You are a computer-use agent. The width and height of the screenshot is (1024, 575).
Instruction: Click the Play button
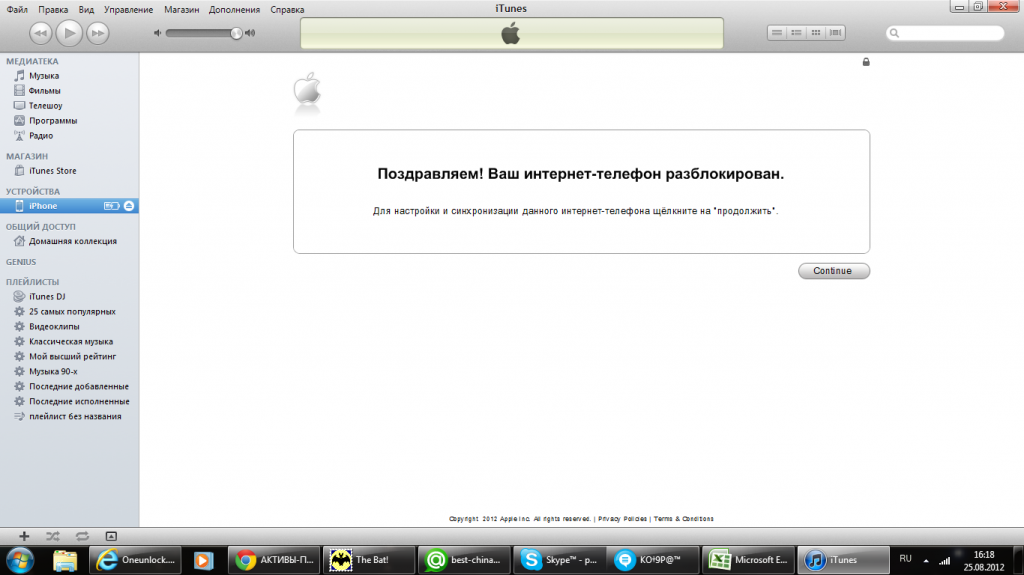[x=69, y=33]
